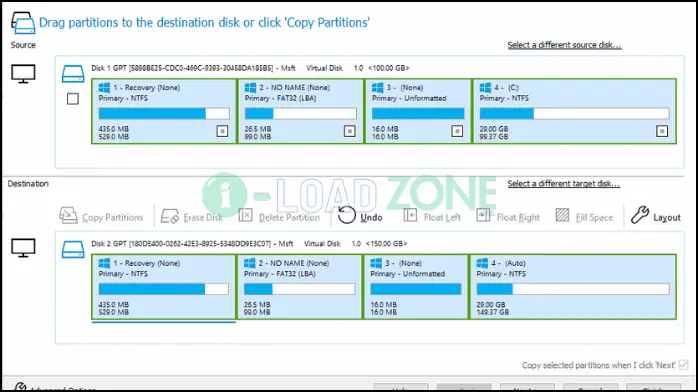Click usage bar of source Recovery partition
The width and height of the screenshot is (698, 392).
click(x=164, y=113)
